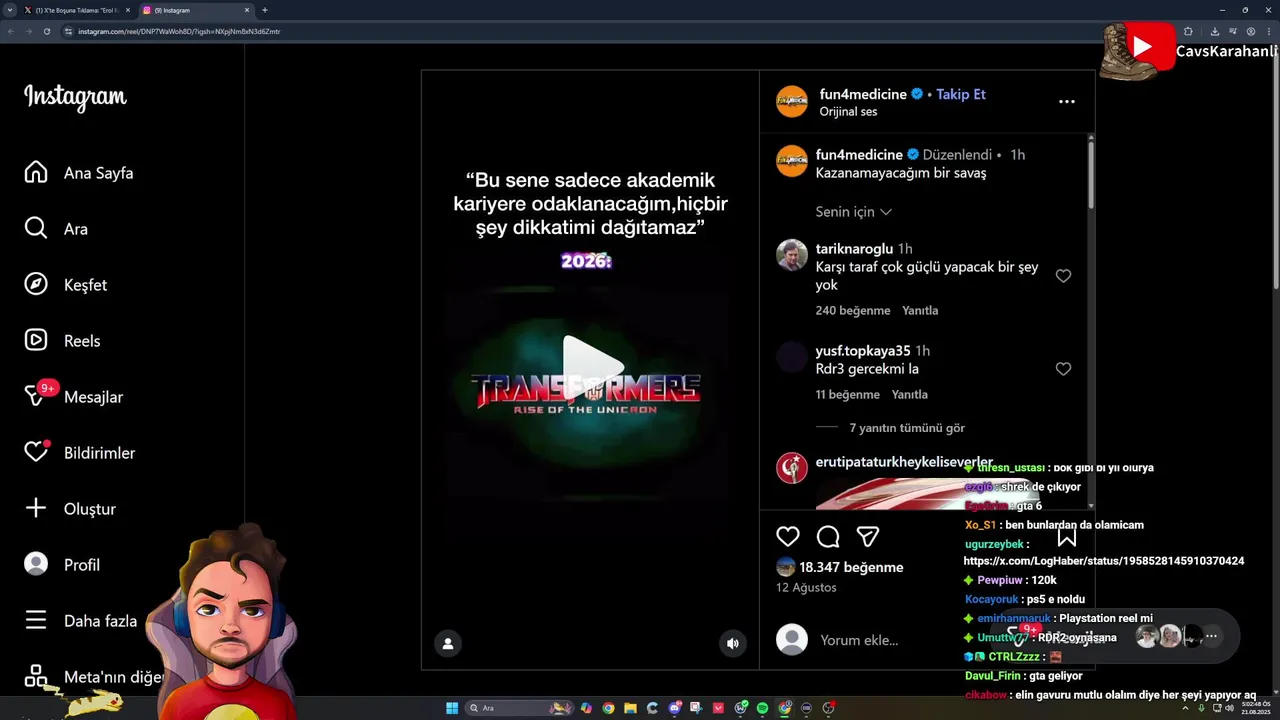View site information icon in address bar
This screenshot has height=720, width=1280.
(x=68, y=31)
